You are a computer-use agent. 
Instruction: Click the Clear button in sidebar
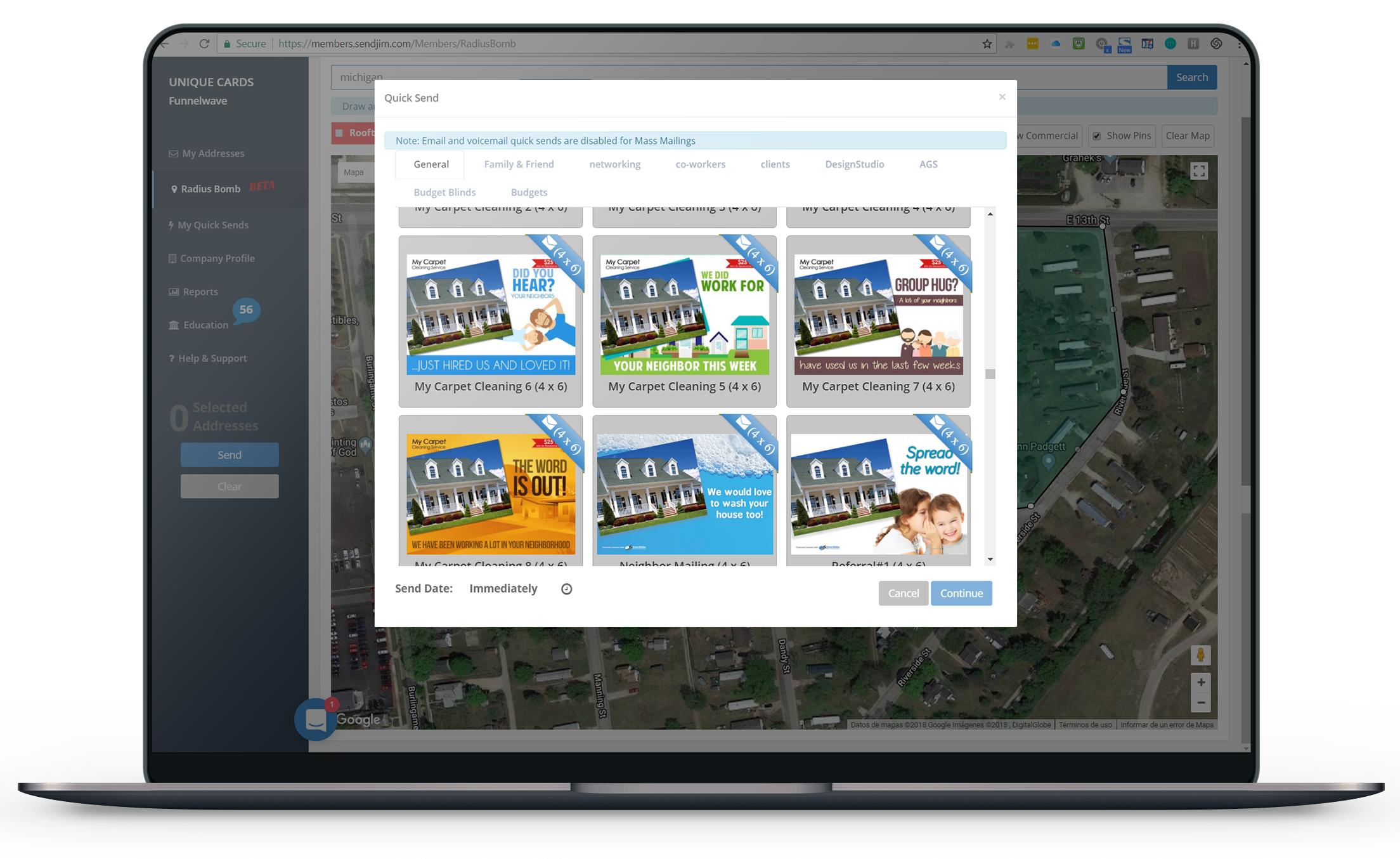(x=230, y=487)
